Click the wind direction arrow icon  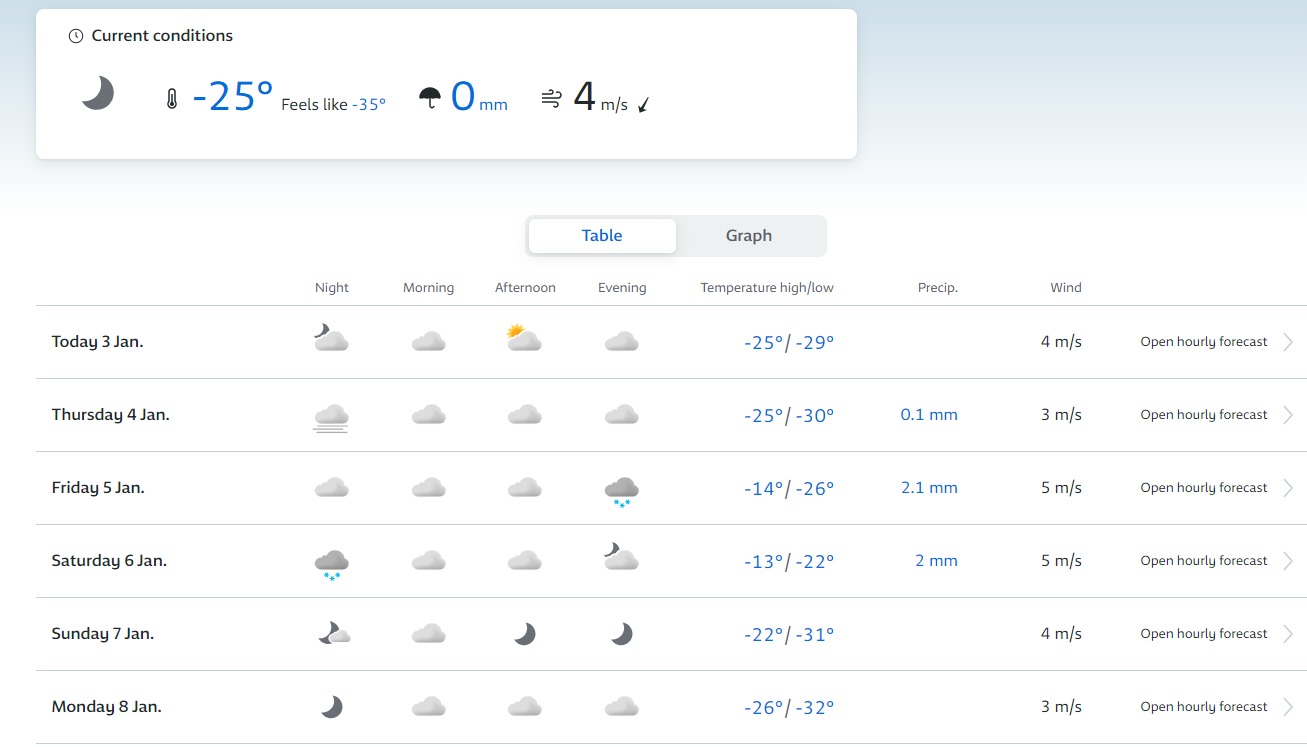point(644,104)
